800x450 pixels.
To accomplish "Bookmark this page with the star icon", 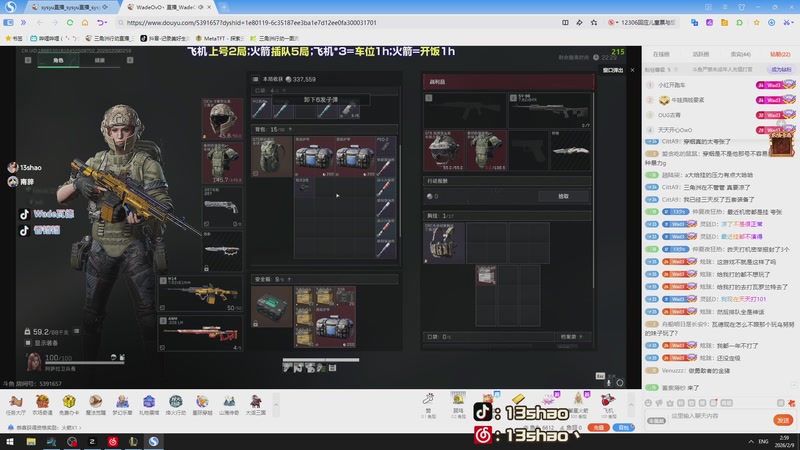I will [x=594, y=22].
